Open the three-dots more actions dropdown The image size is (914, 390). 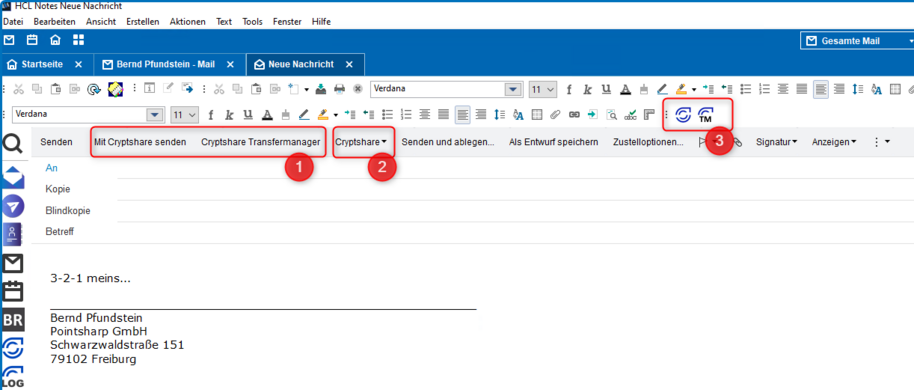tap(881, 142)
